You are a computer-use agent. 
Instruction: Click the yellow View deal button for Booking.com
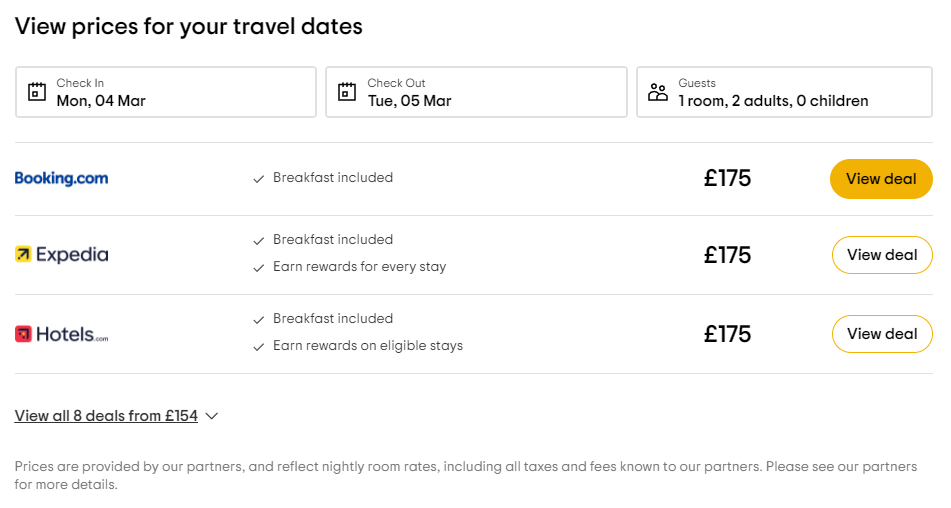point(881,179)
